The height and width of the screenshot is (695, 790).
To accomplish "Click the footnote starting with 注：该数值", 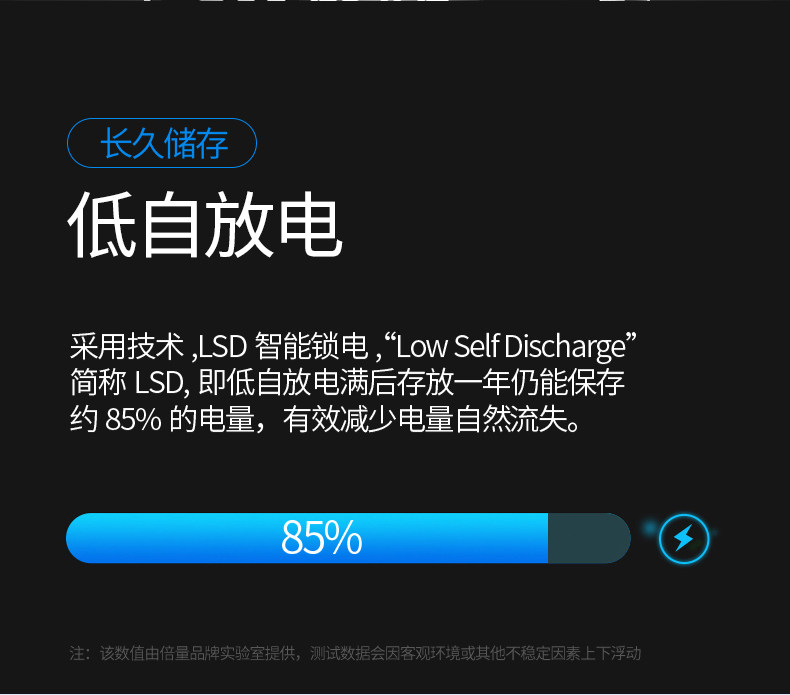I will (355, 653).
